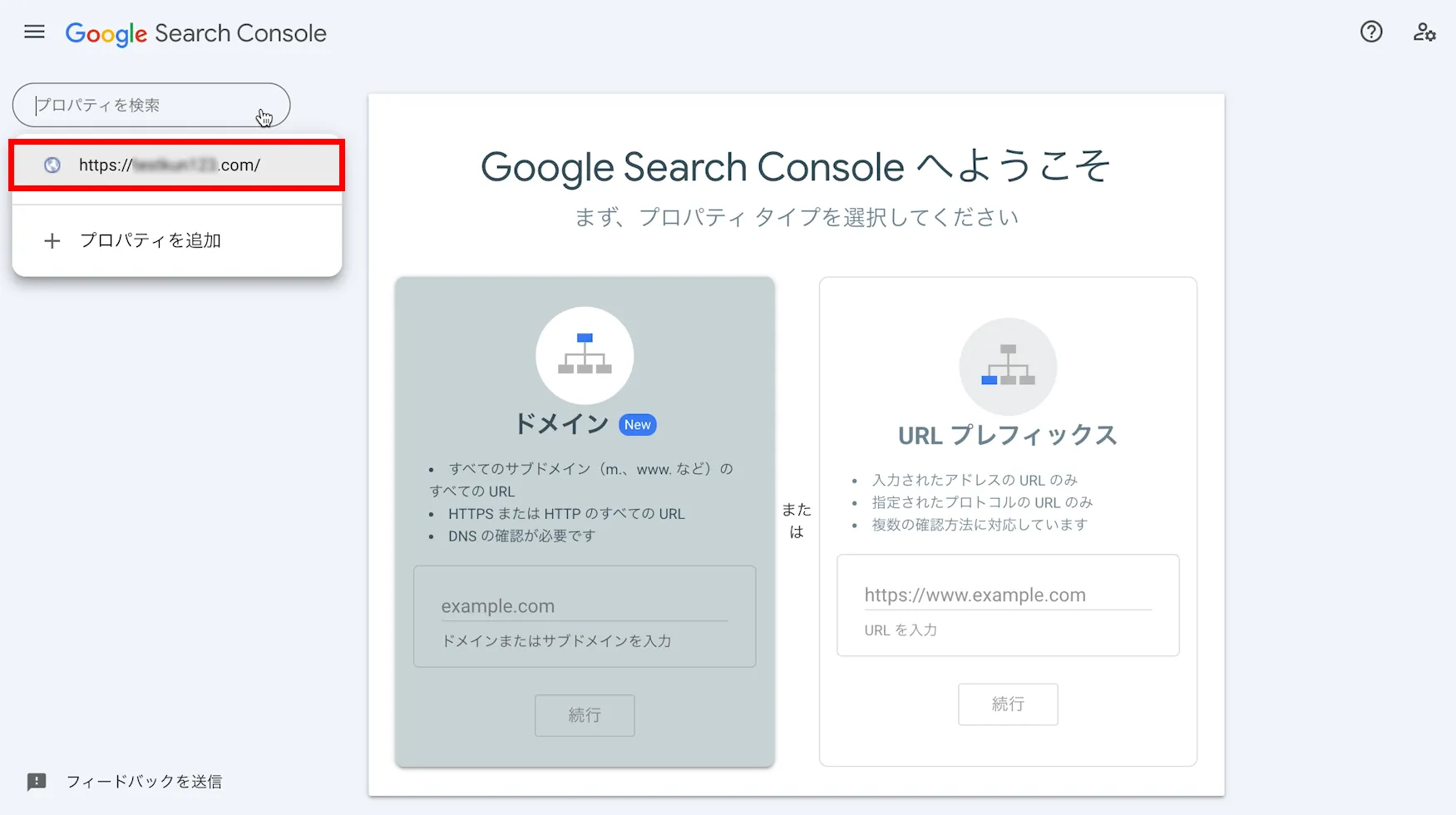This screenshot has width=1456, height=815.
Task: Click the Domain sitemap circle icon
Action: (585, 355)
